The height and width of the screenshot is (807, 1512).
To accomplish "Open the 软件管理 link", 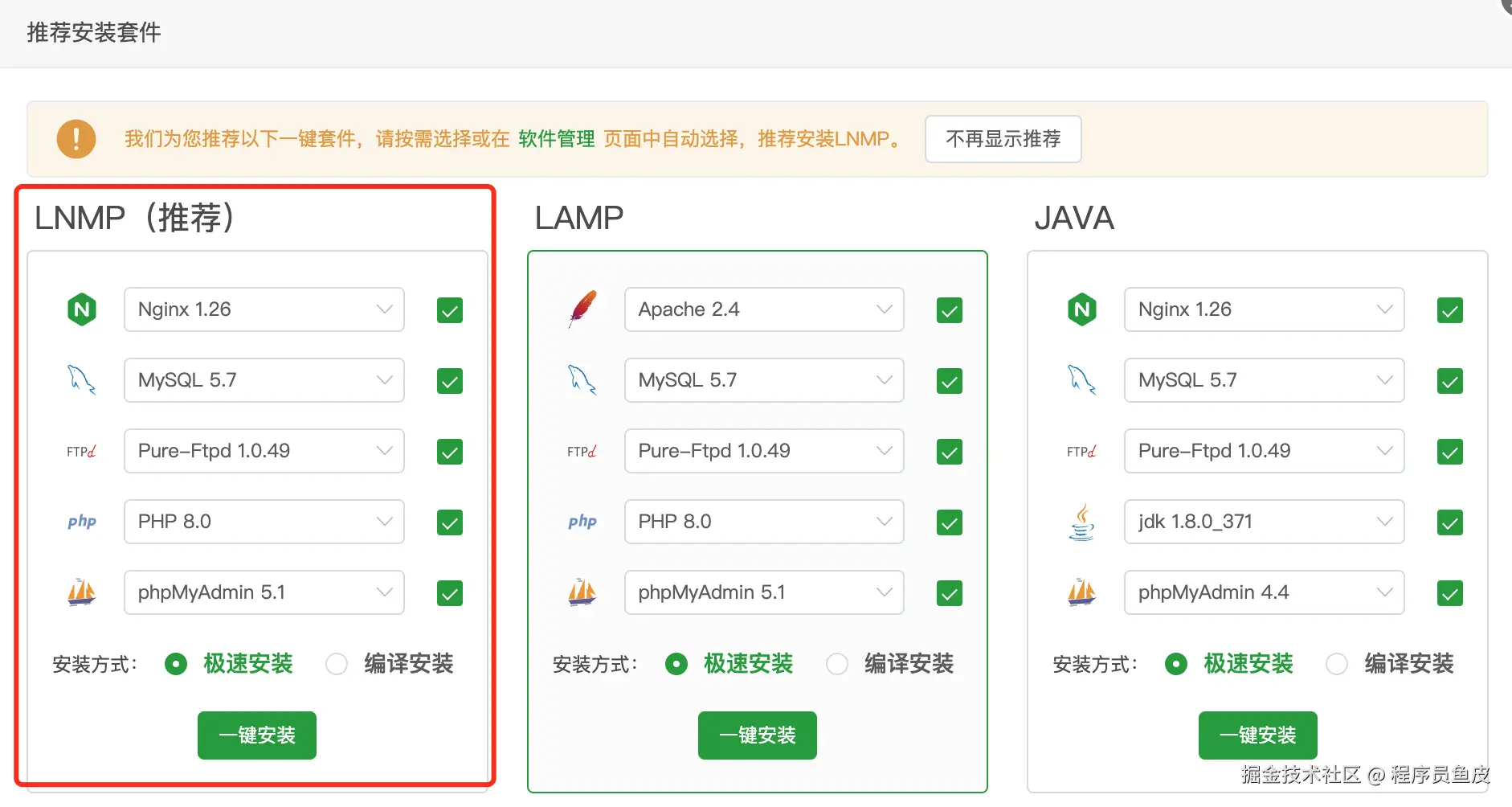I will point(557,139).
